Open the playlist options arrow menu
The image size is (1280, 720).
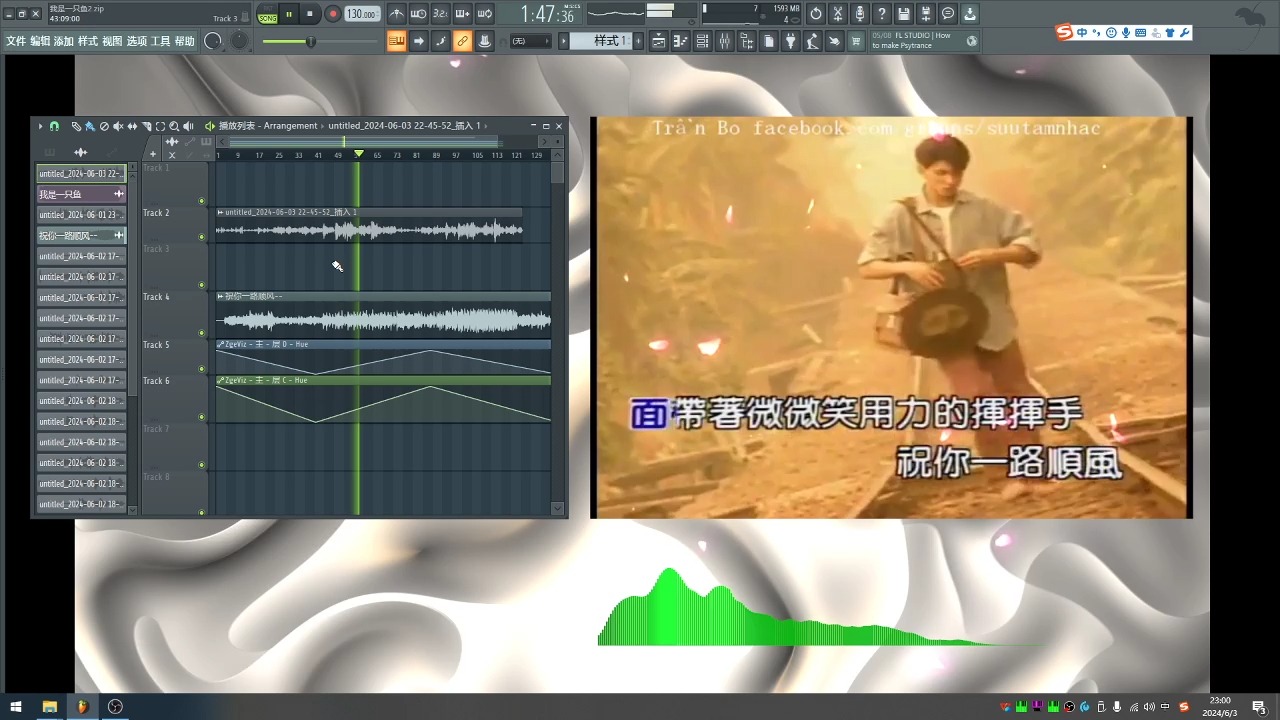(x=40, y=126)
